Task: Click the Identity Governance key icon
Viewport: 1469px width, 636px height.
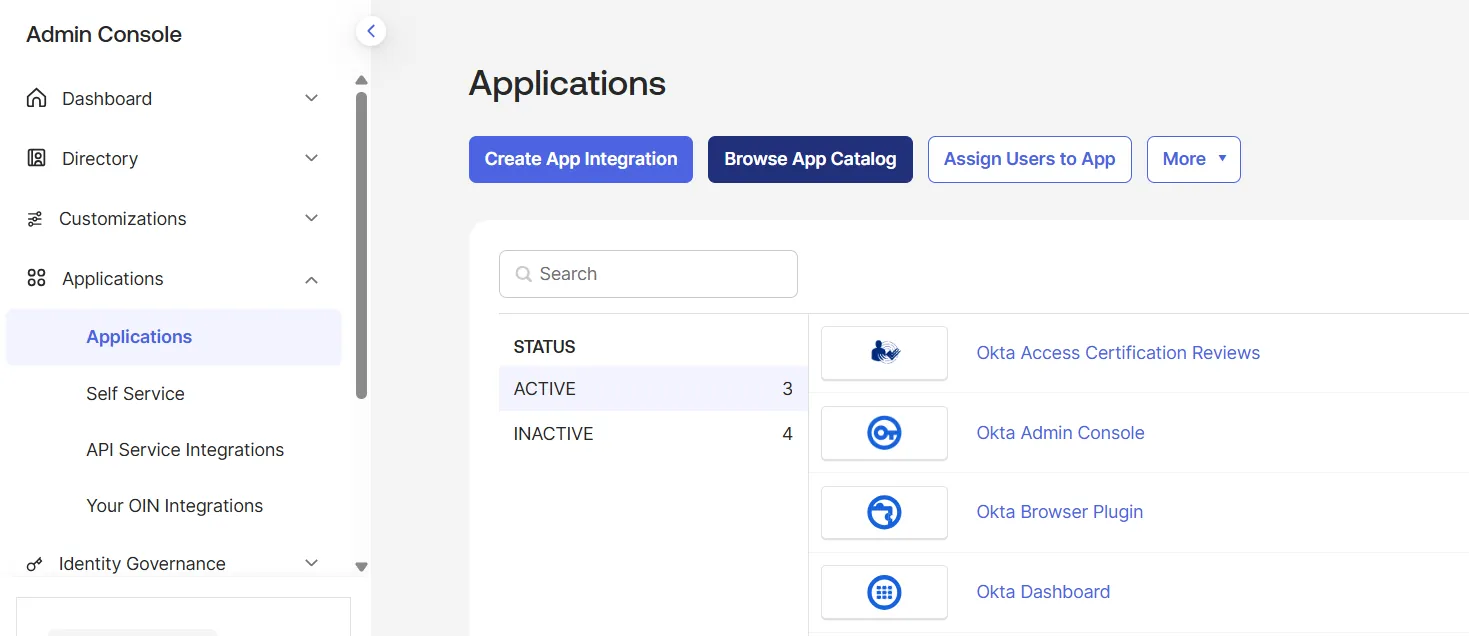Action: tap(35, 564)
